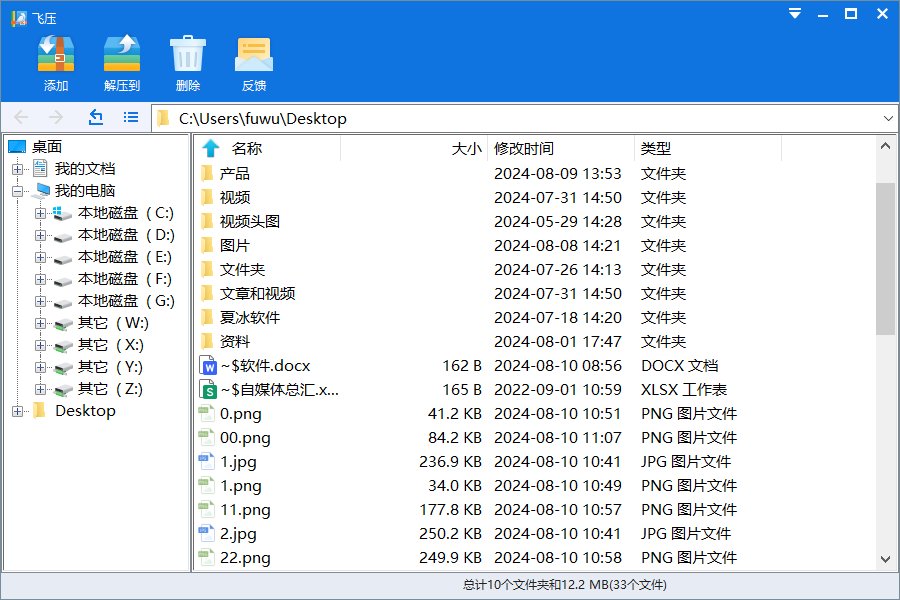The image size is (900, 600).
Task: Click the 夏冰软件 folder icon
Action: pos(207,317)
